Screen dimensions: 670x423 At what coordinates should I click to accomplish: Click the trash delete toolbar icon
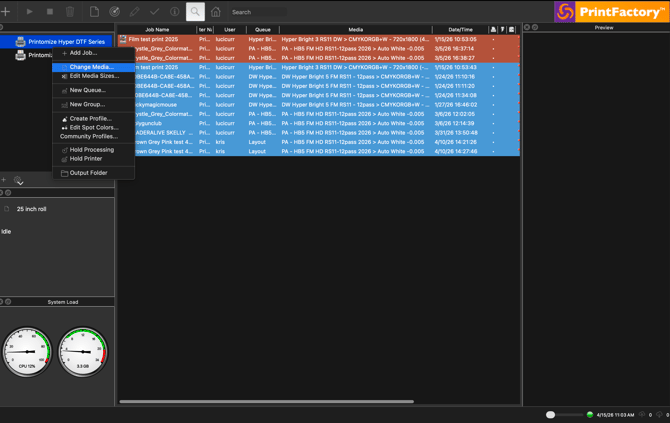(70, 12)
